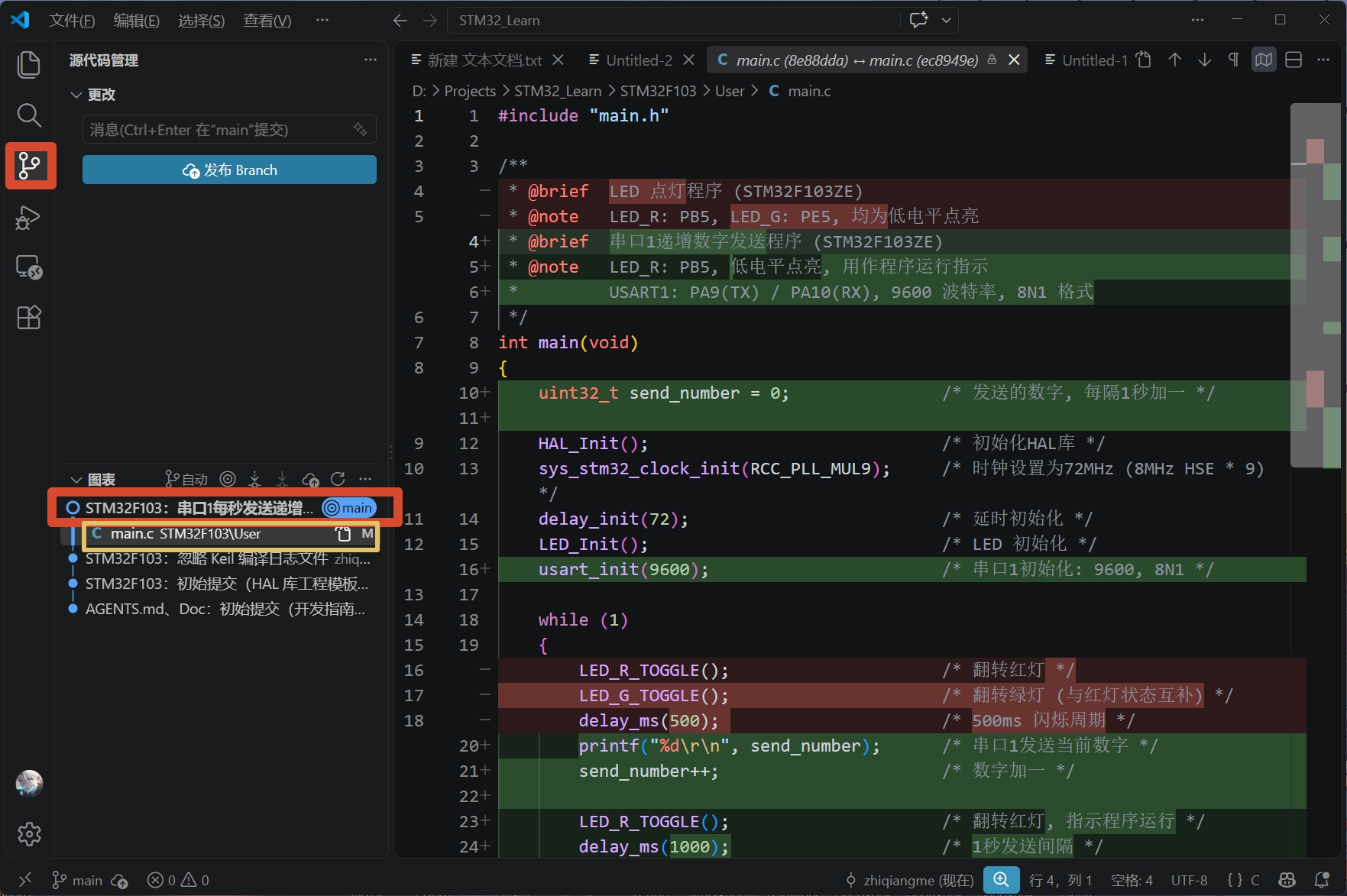The height and width of the screenshot is (896, 1347).
Task: Open the 查看(V) menu
Action: pyautogui.click(x=267, y=21)
